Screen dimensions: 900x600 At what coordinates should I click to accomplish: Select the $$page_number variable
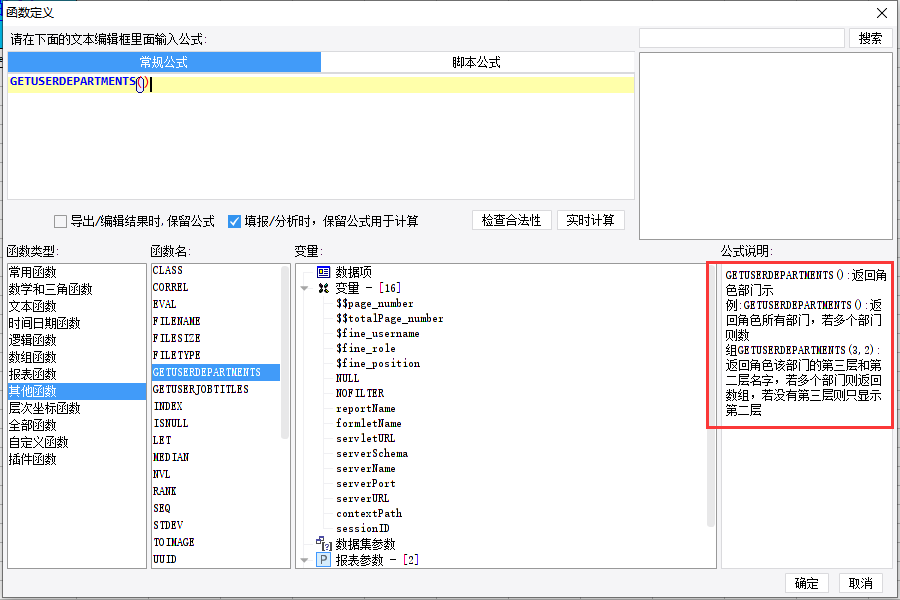point(375,304)
